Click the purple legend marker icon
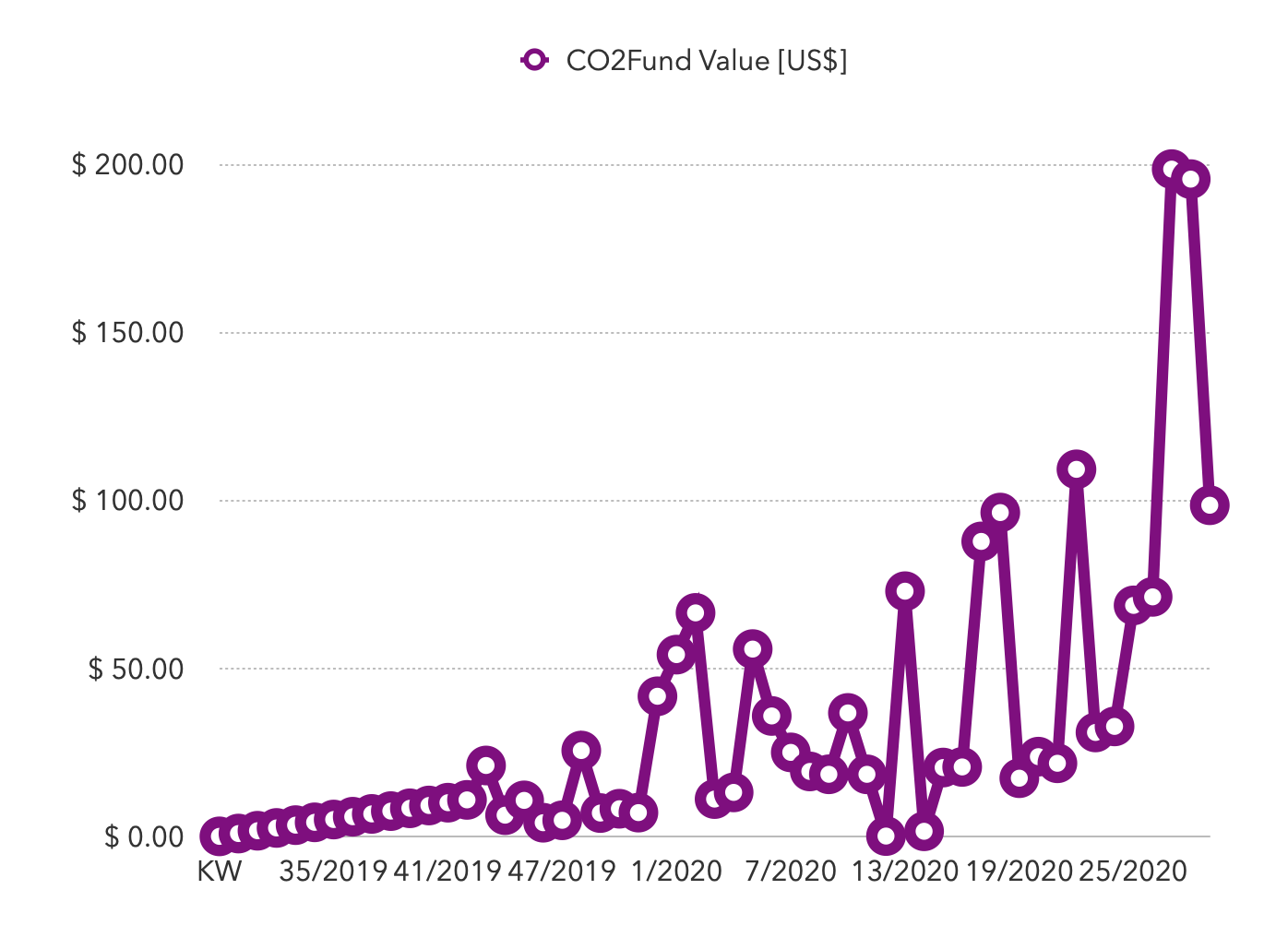Screen dimensions: 1288x937 (x=535, y=61)
